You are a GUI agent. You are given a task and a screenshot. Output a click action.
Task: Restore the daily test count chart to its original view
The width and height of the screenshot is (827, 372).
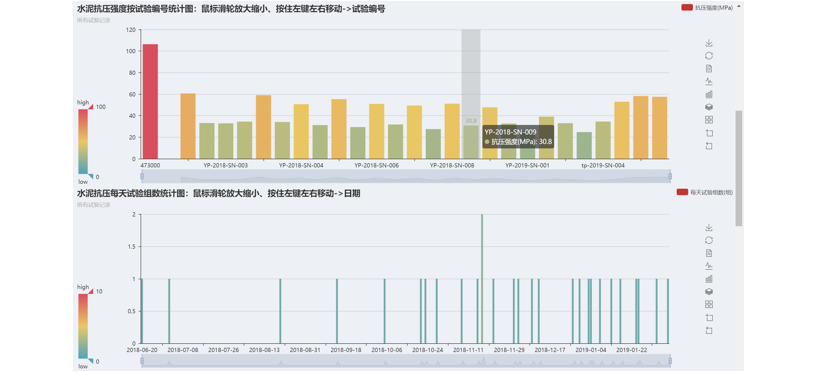tap(709, 240)
